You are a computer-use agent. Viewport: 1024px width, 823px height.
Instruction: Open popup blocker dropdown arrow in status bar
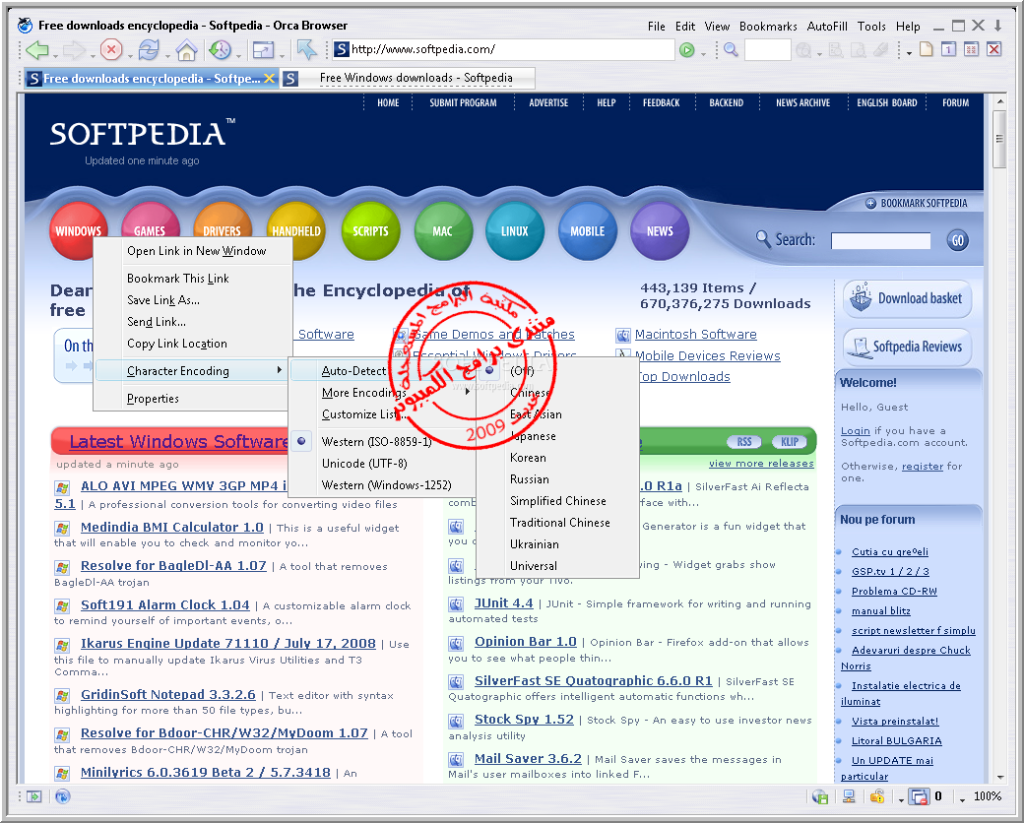coord(901,799)
